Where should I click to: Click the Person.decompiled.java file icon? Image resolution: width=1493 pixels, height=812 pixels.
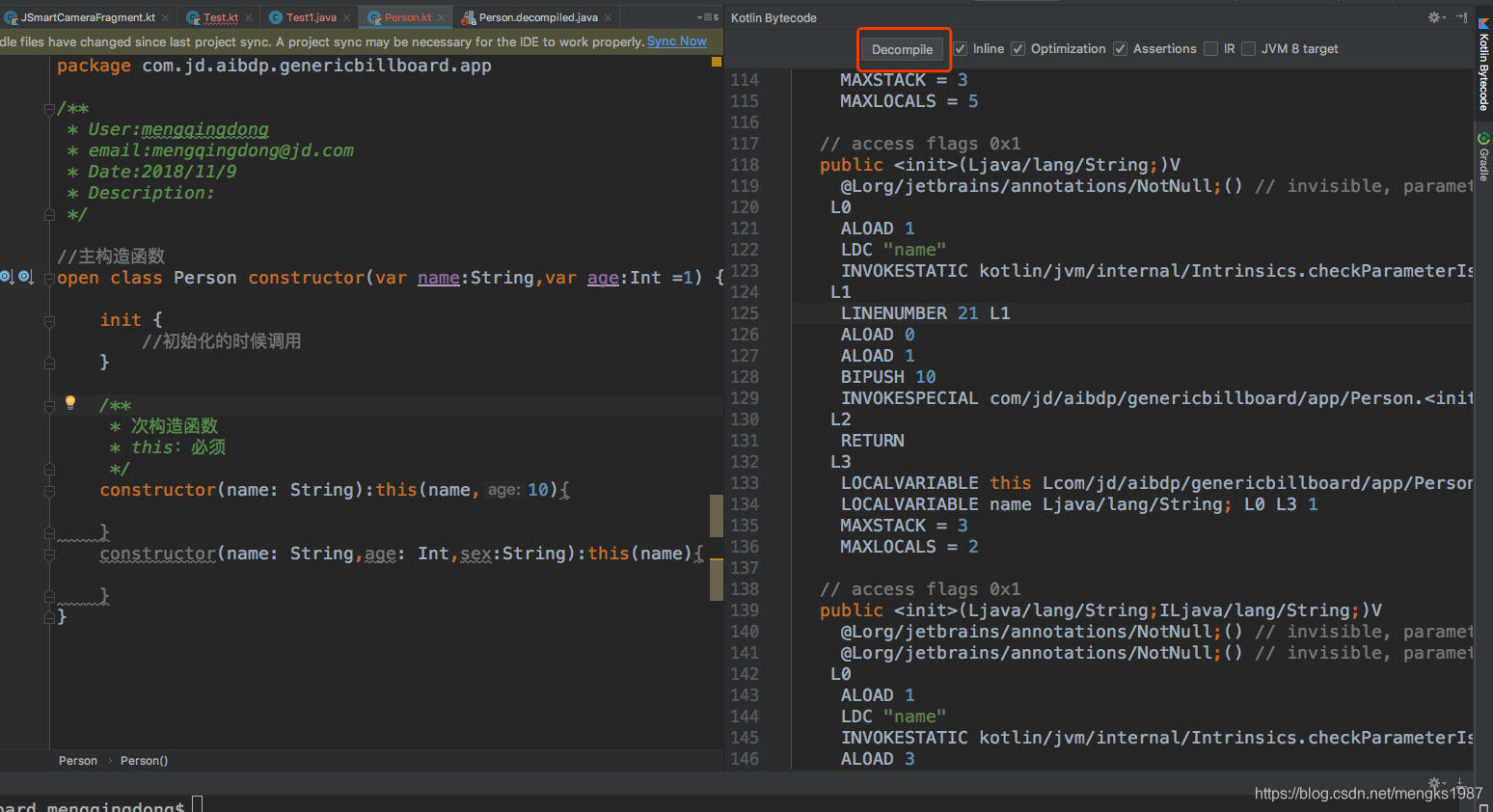pyautogui.click(x=469, y=17)
